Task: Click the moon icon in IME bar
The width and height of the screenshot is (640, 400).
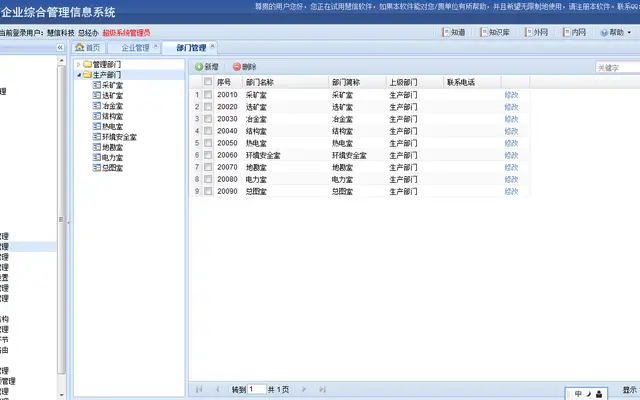Action: 589,394
